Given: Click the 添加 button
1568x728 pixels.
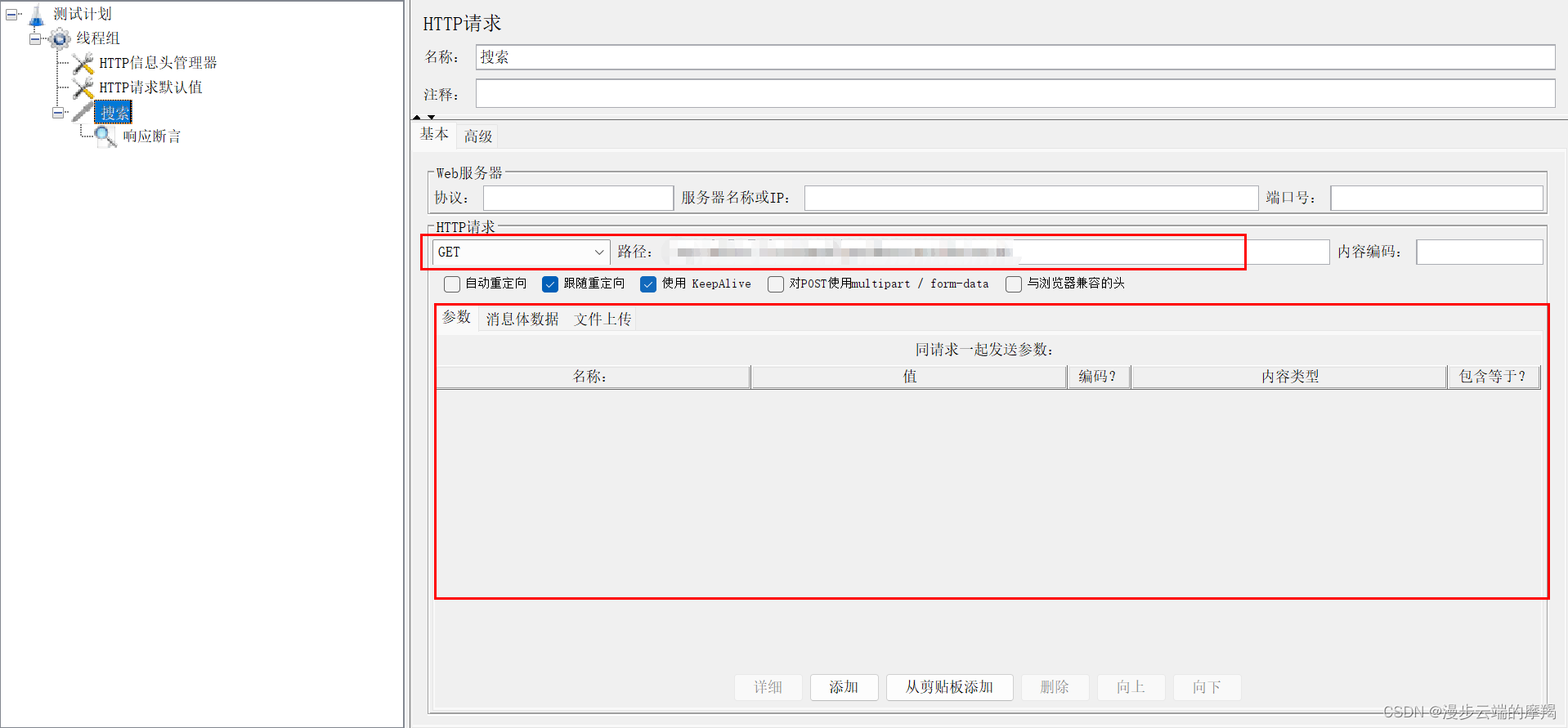Looking at the screenshot, I should (844, 687).
